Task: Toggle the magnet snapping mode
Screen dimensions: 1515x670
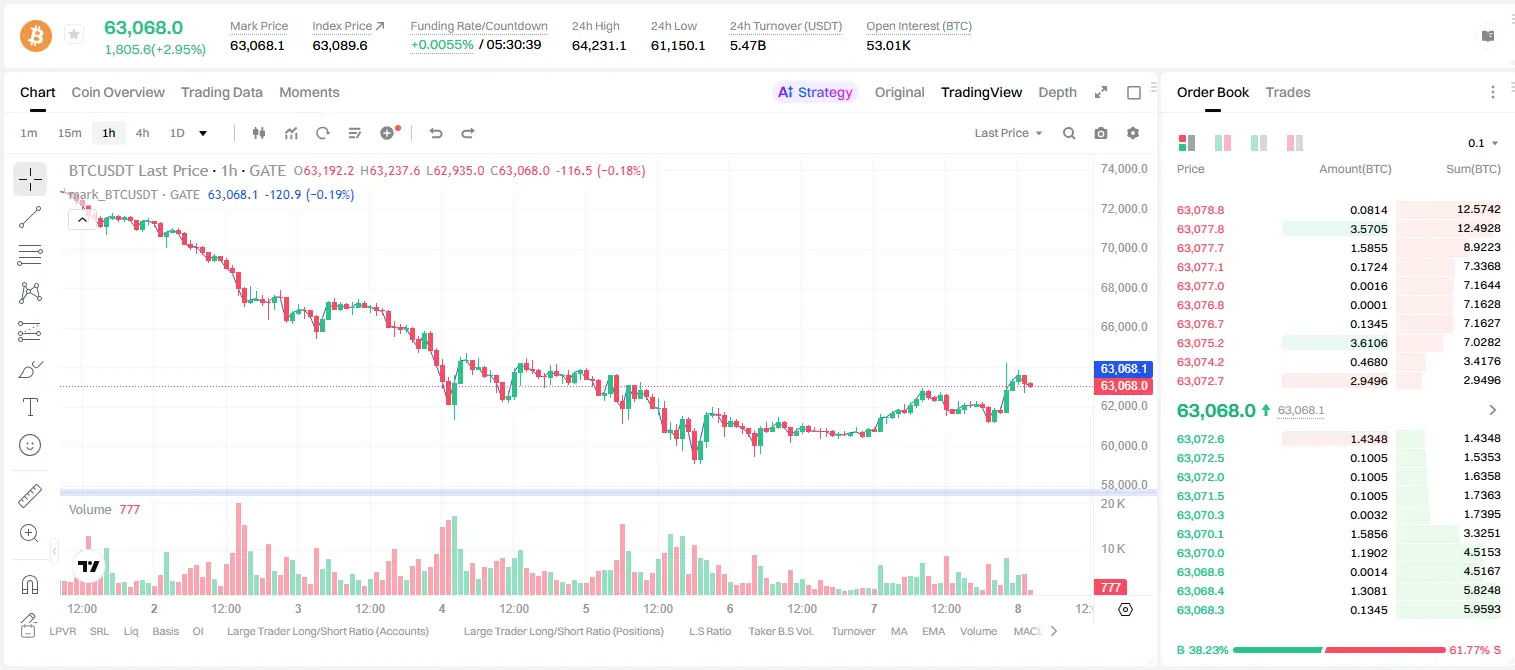Action: 30,584
